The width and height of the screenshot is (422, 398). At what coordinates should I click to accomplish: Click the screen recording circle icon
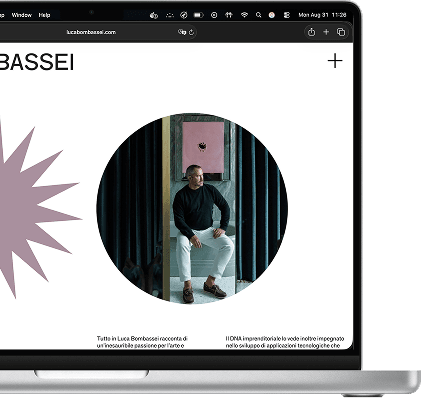(x=214, y=15)
